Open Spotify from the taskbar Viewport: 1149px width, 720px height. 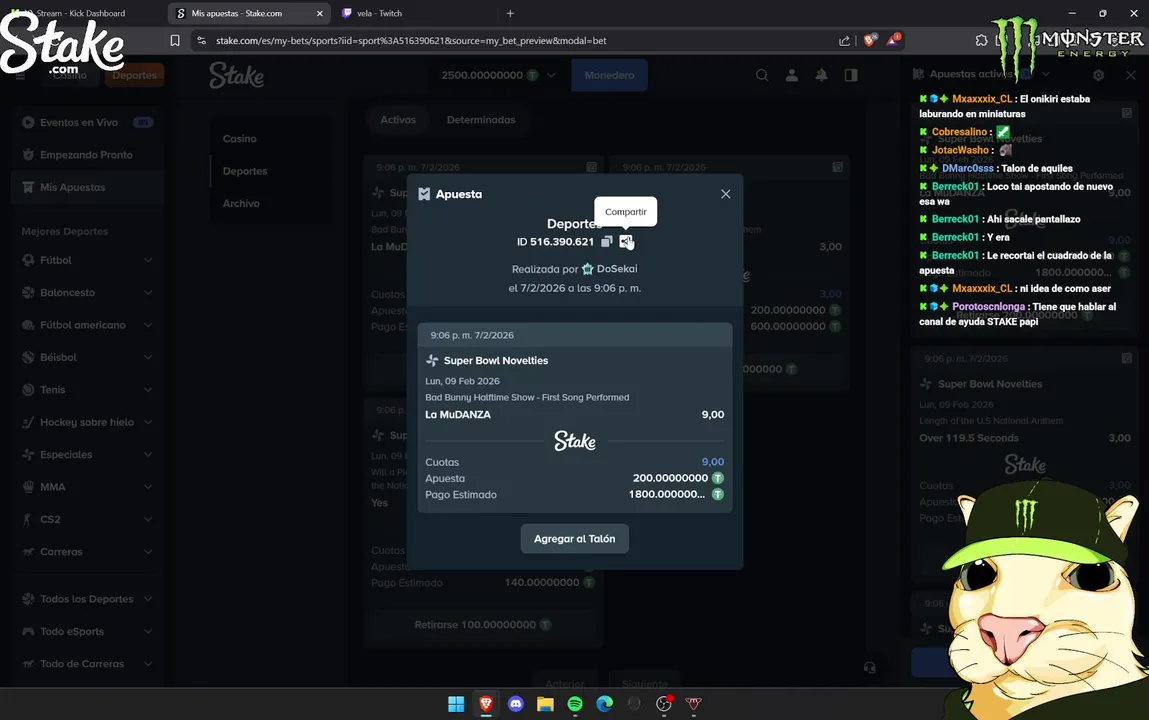pyautogui.click(x=574, y=704)
